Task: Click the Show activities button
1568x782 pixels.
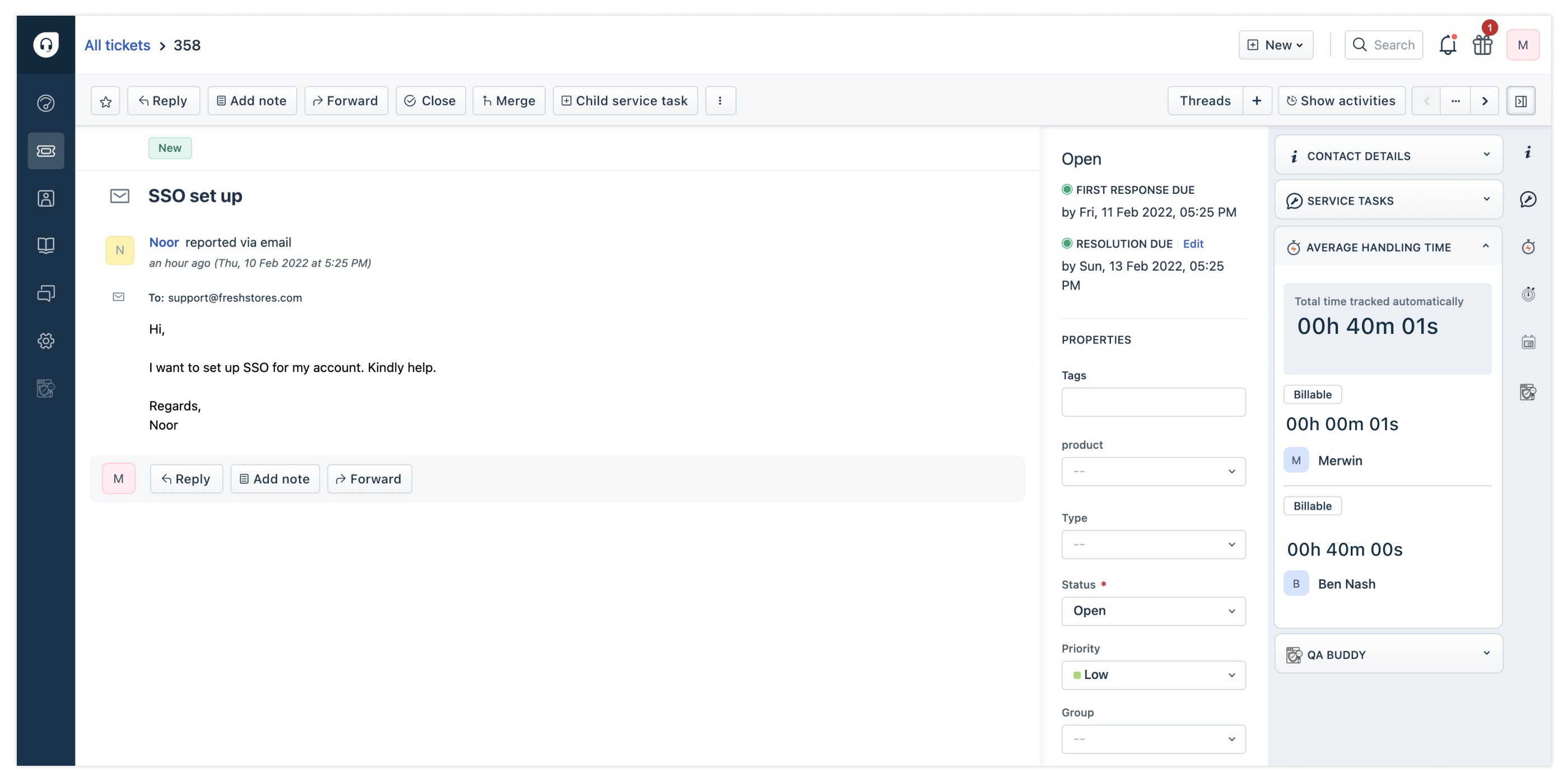Action: pos(1342,101)
